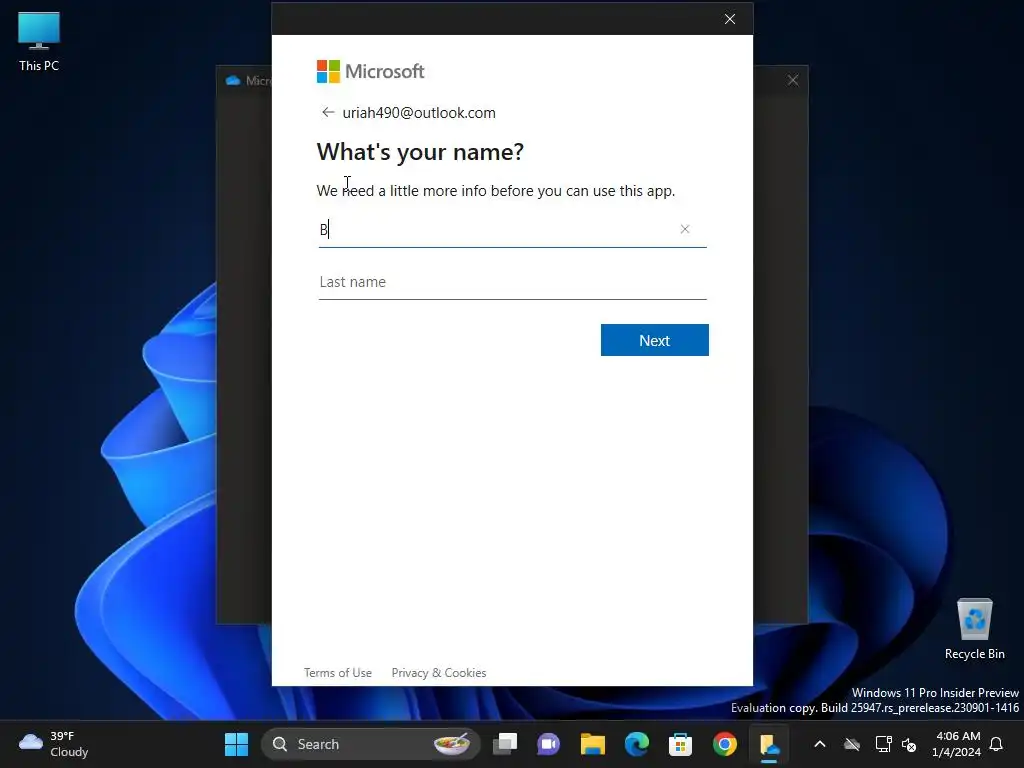Click the taskbar Search box
1024x768 pixels.
[370, 744]
